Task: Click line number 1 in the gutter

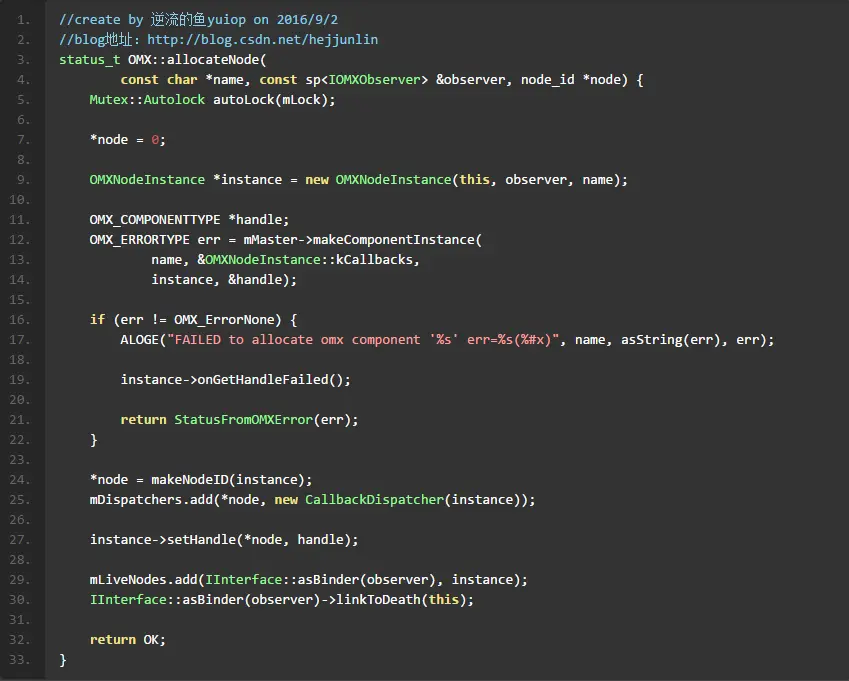Action: point(23,20)
